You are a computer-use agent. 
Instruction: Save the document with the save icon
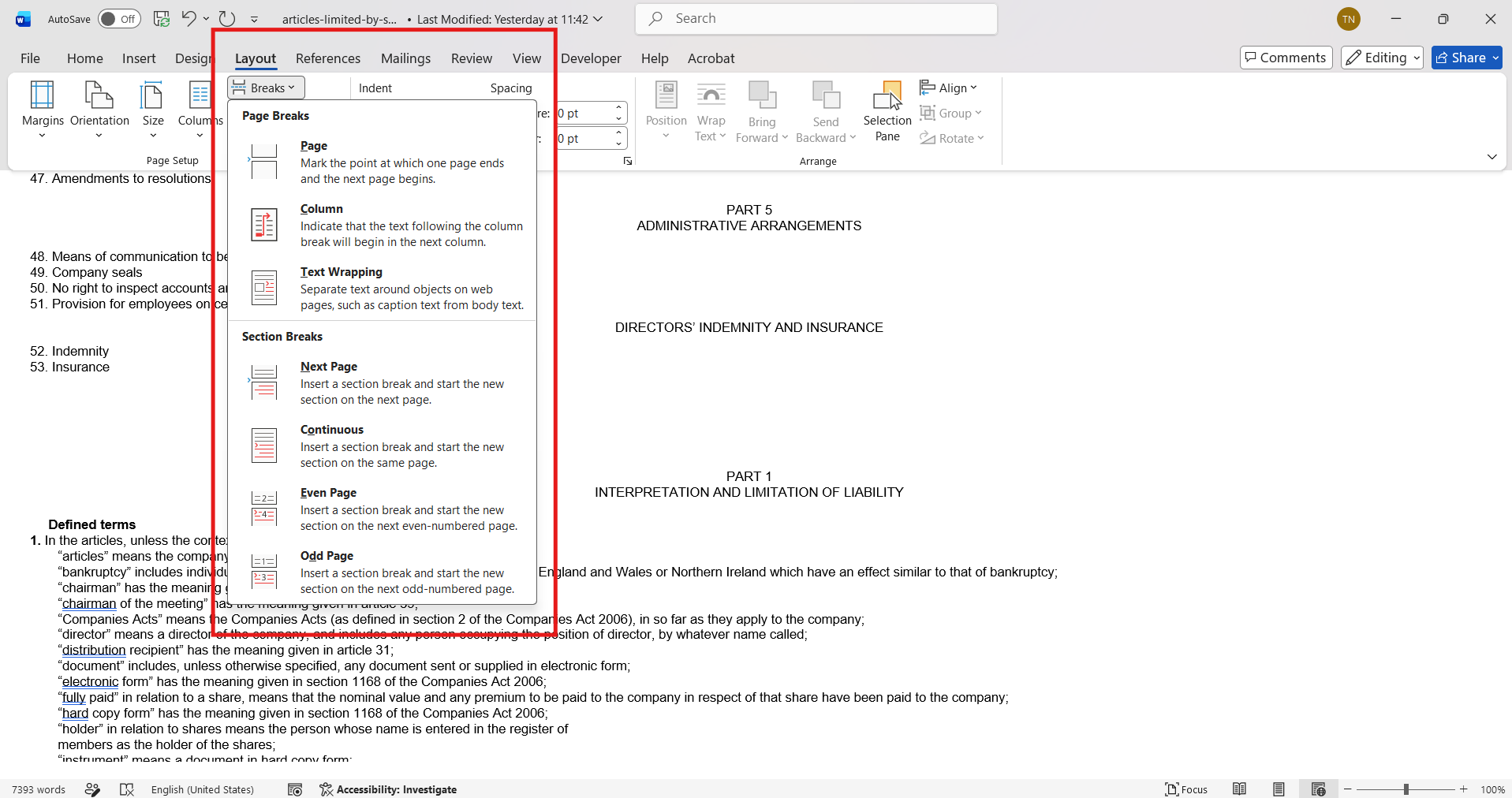162,19
